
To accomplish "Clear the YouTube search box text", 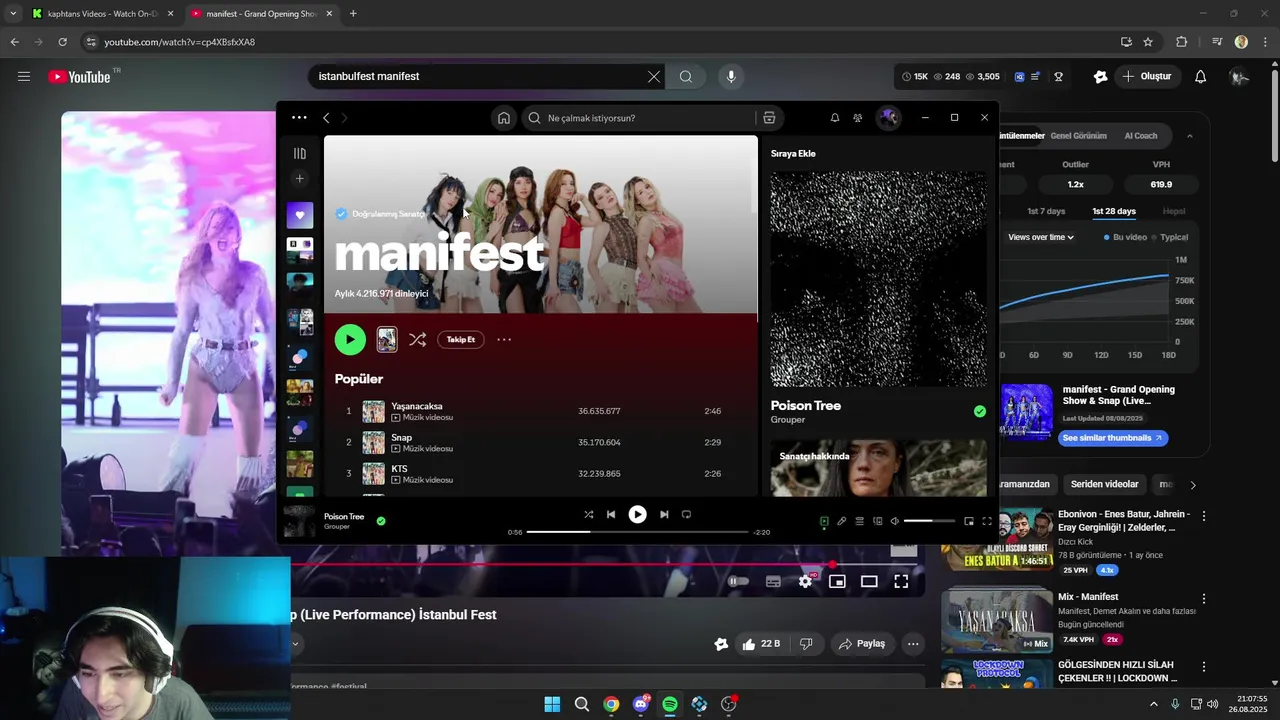I will point(654,76).
